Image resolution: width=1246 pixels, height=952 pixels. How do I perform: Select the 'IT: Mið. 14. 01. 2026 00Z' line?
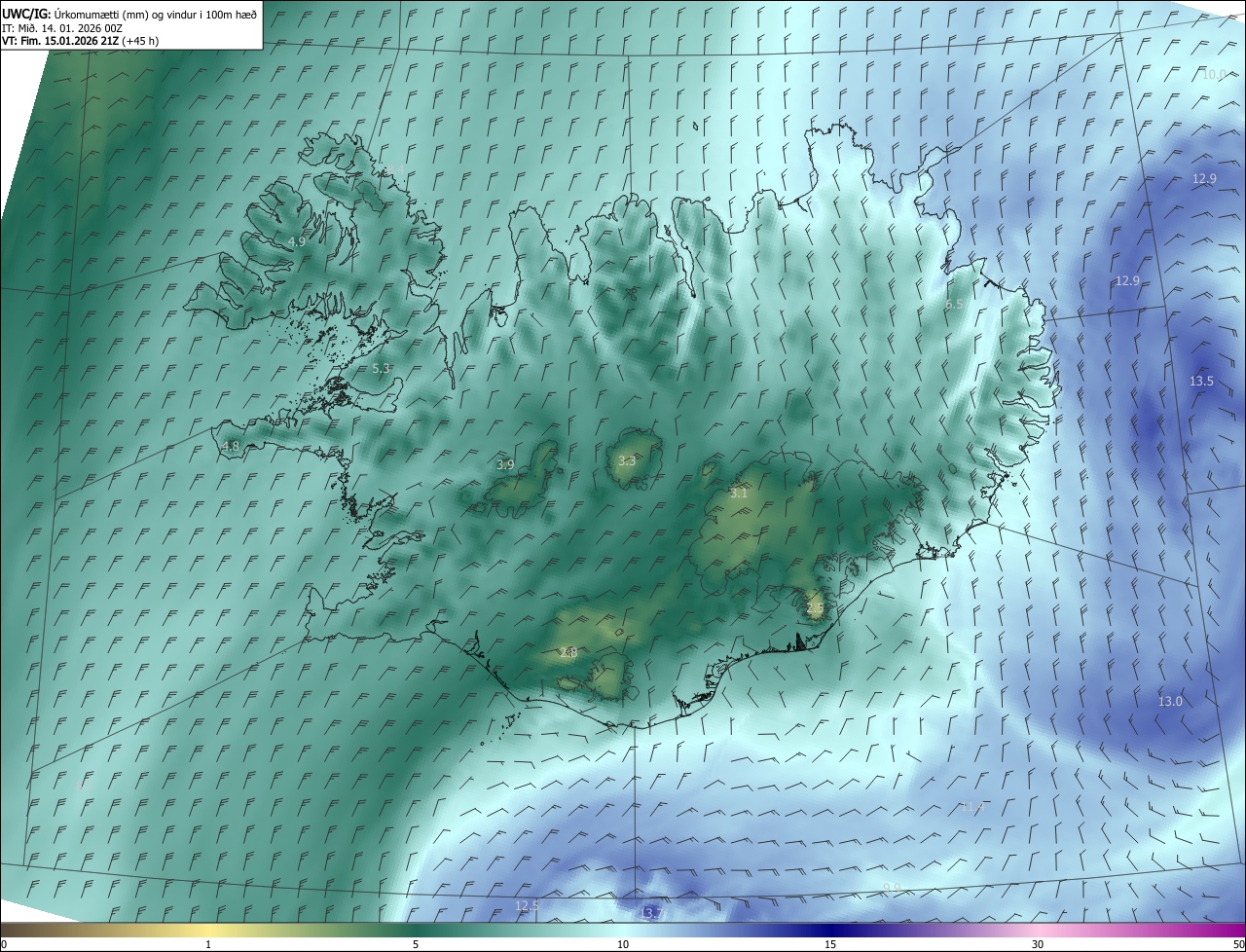pyautogui.click(x=62, y=27)
